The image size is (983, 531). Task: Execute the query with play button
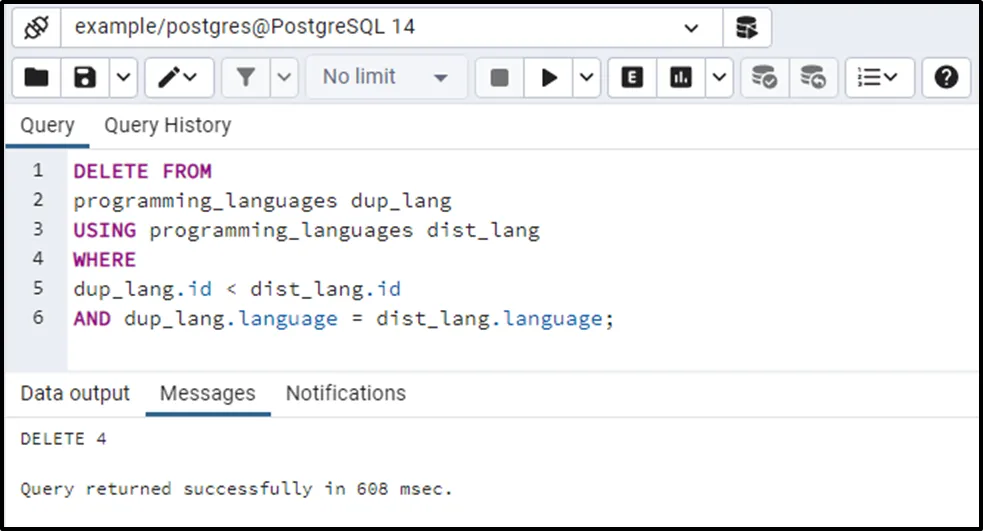[x=549, y=77]
